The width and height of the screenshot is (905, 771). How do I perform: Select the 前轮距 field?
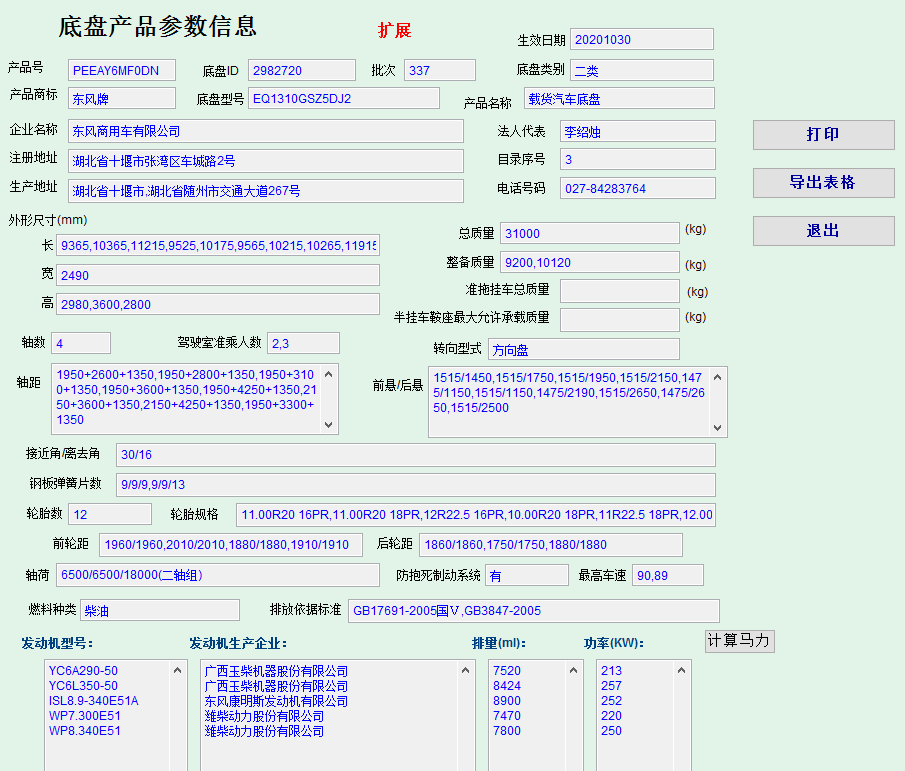[231, 545]
